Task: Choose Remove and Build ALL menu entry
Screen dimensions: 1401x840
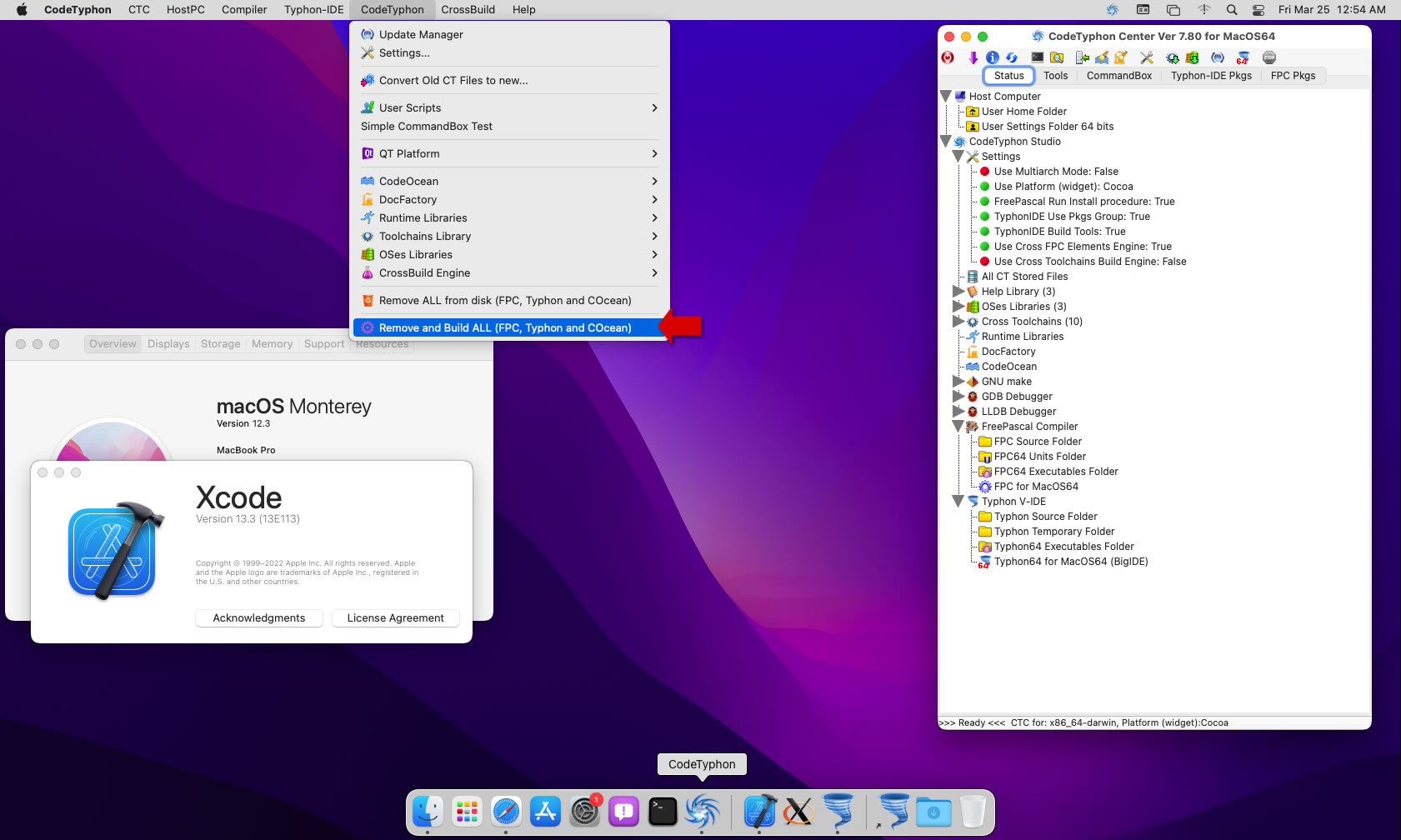Action: (509, 327)
